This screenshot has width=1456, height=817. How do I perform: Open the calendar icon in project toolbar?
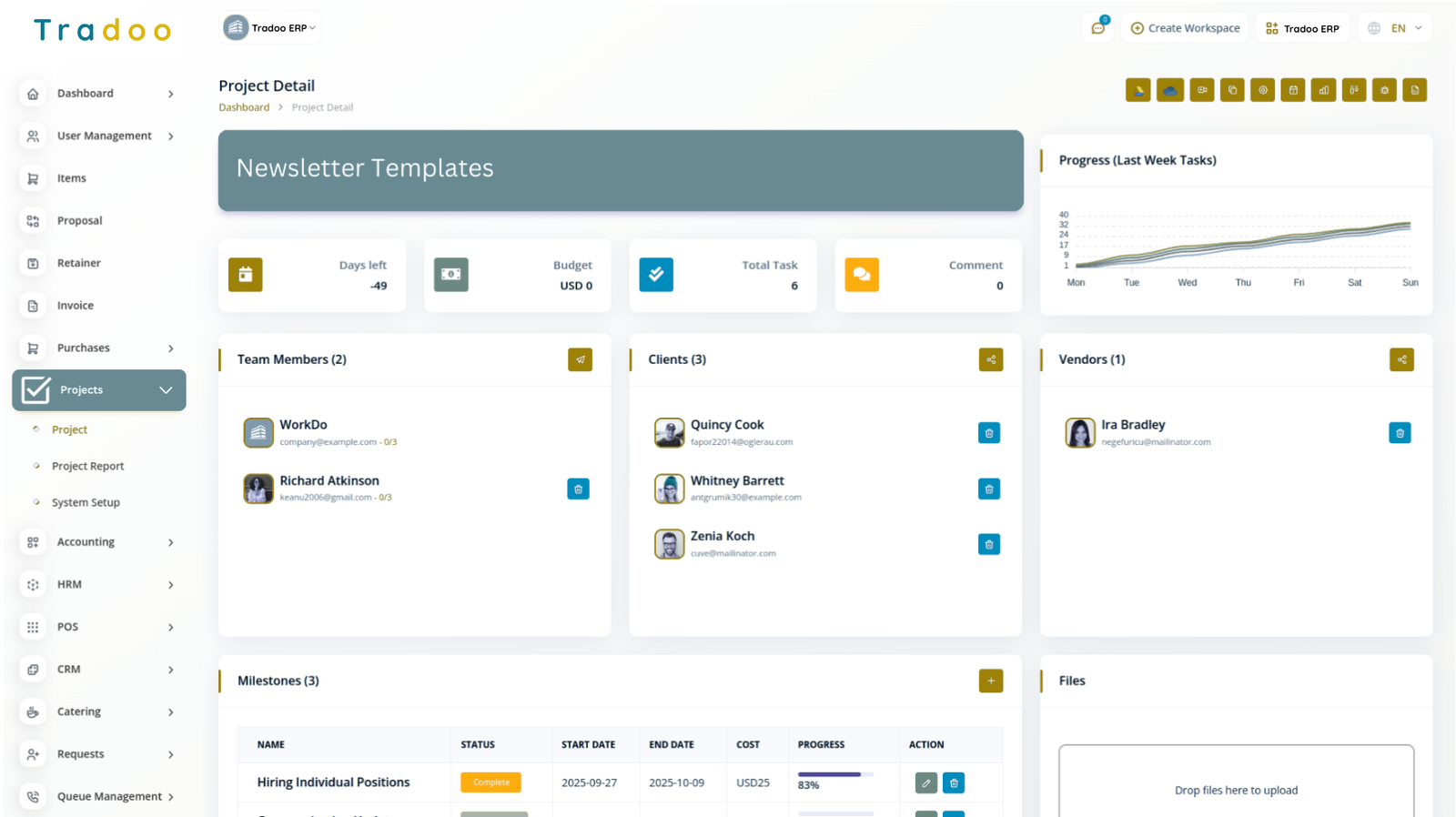(x=1293, y=90)
